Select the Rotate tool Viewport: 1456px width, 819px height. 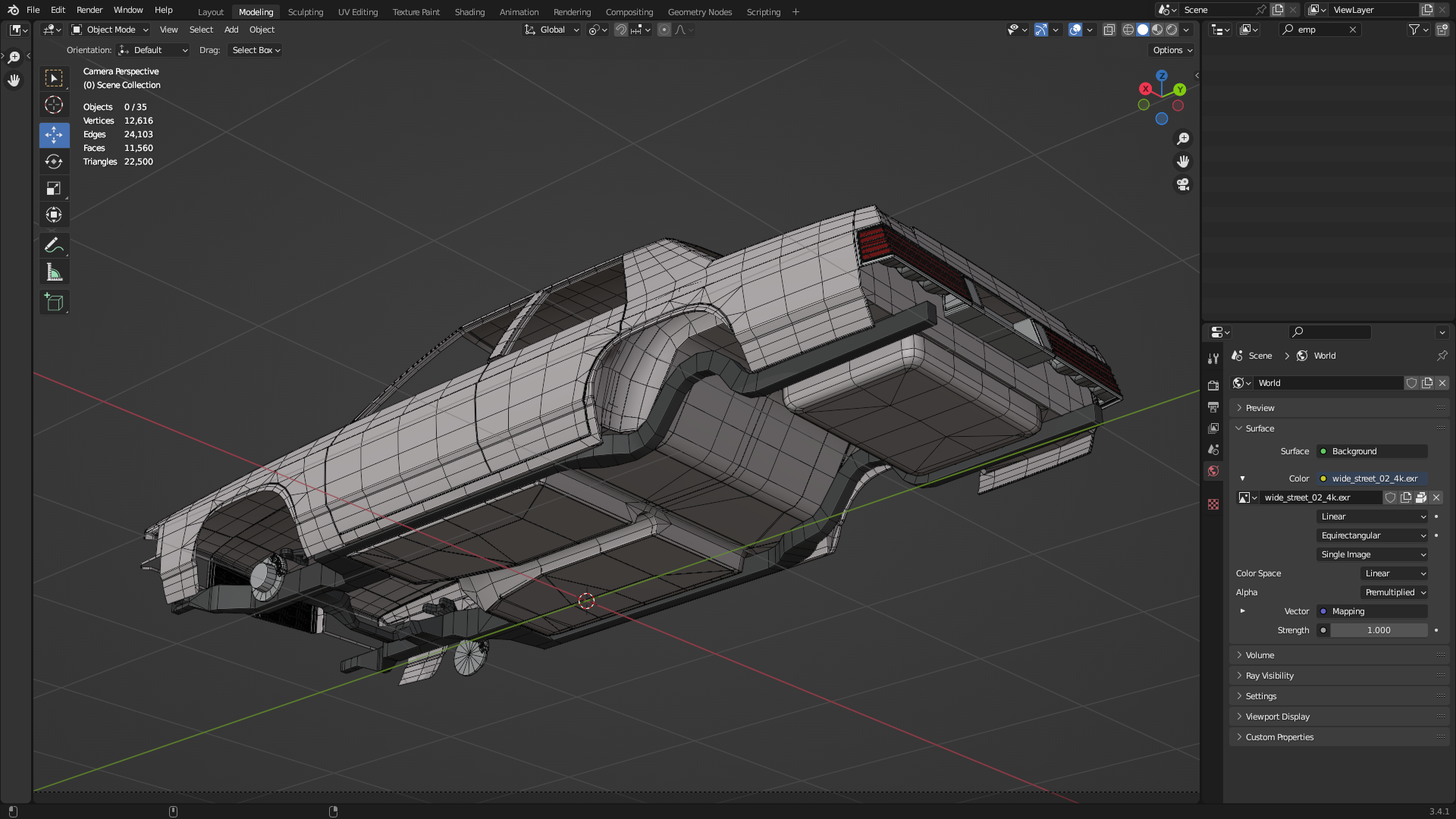coord(54,162)
